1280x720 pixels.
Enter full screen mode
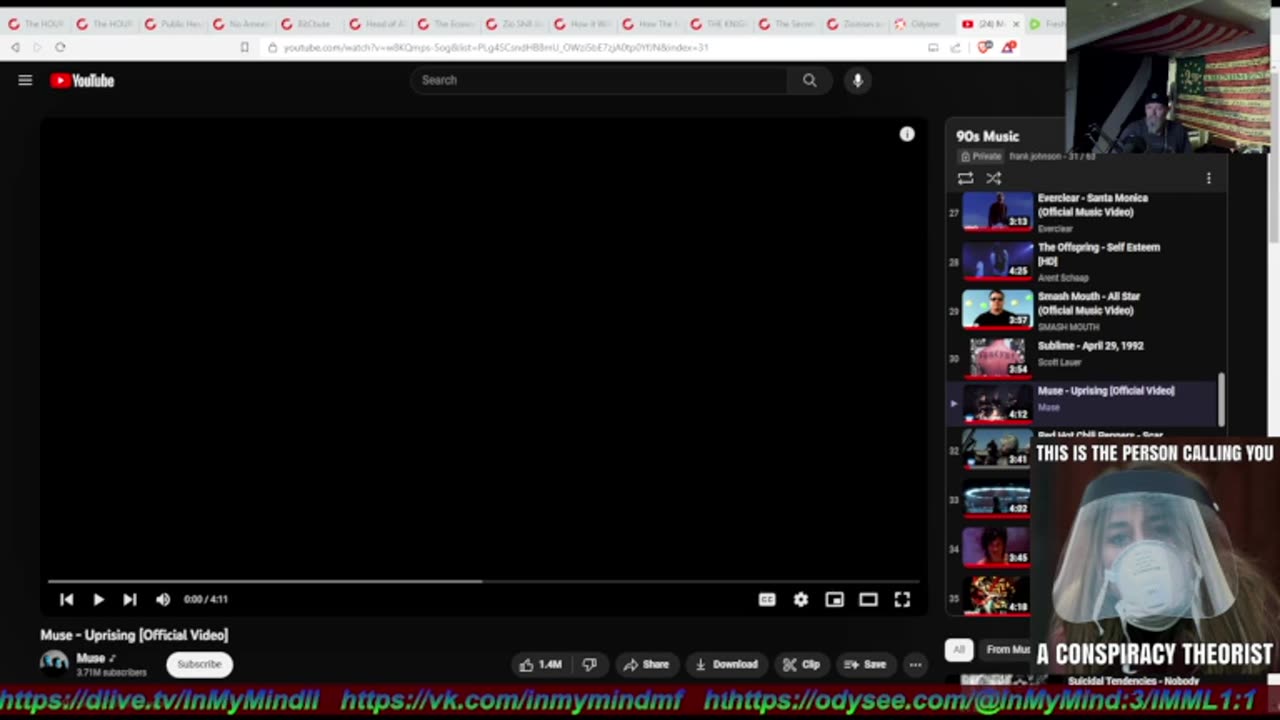coord(902,599)
